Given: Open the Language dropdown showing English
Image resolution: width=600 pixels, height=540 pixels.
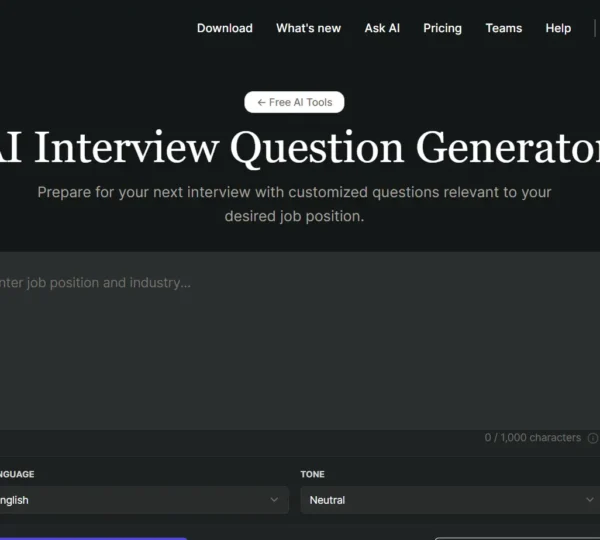Looking at the screenshot, I should coord(140,500).
